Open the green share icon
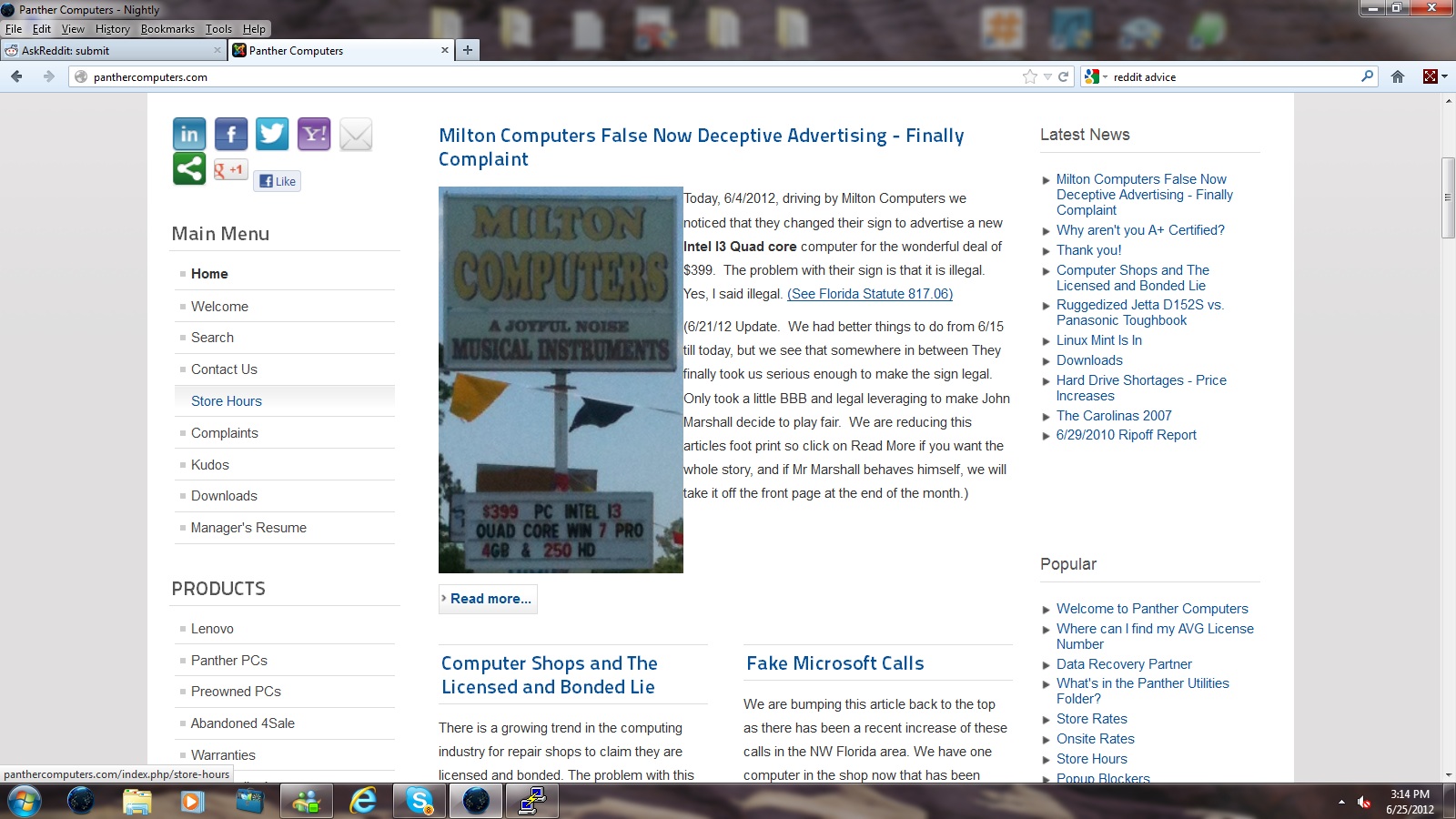The height and width of the screenshot is (819, 1456). click(x=189, y=169)
